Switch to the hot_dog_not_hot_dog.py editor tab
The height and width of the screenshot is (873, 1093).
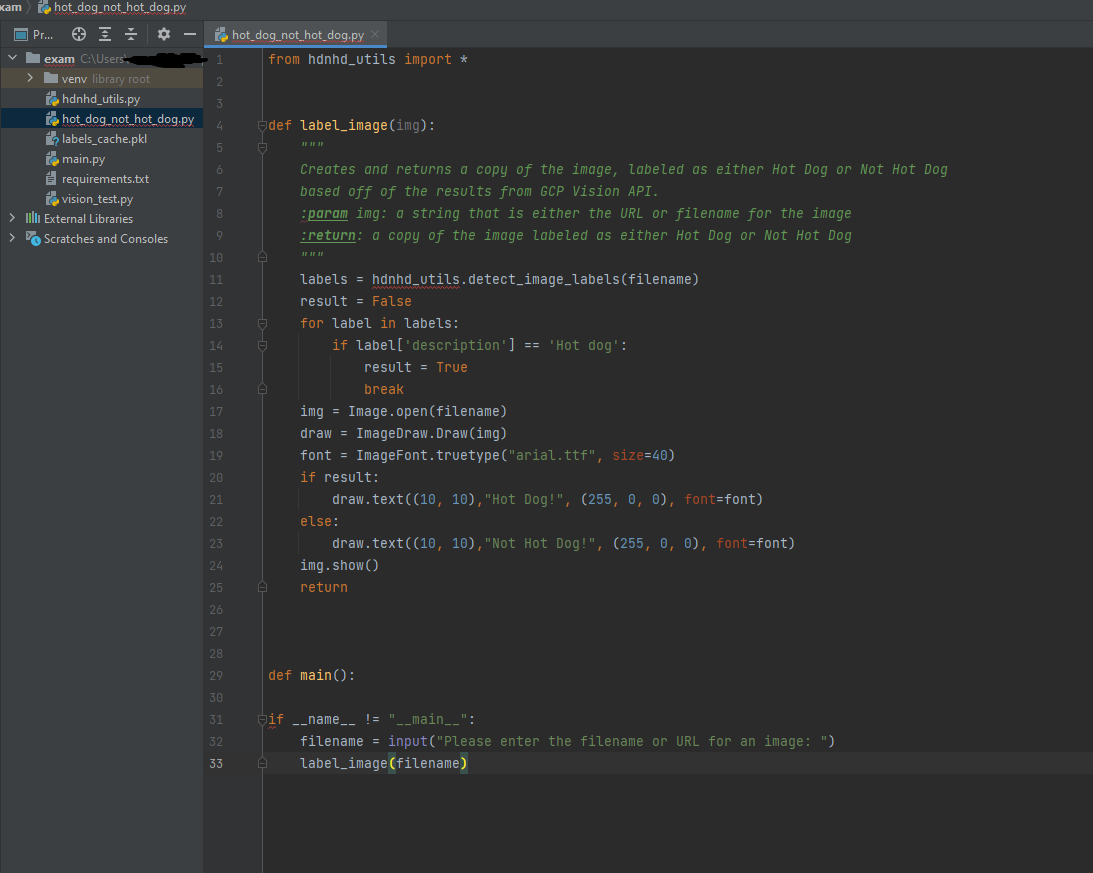pos(297,35)
